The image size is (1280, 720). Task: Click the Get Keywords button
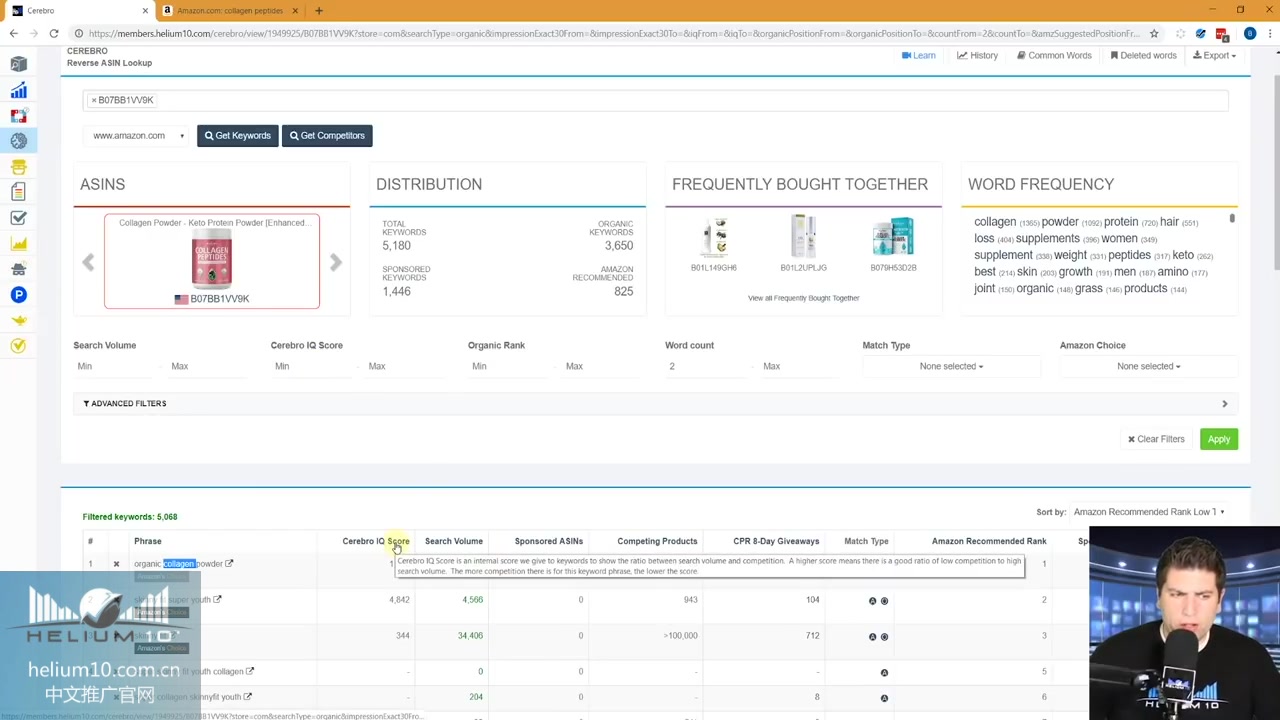238,136
